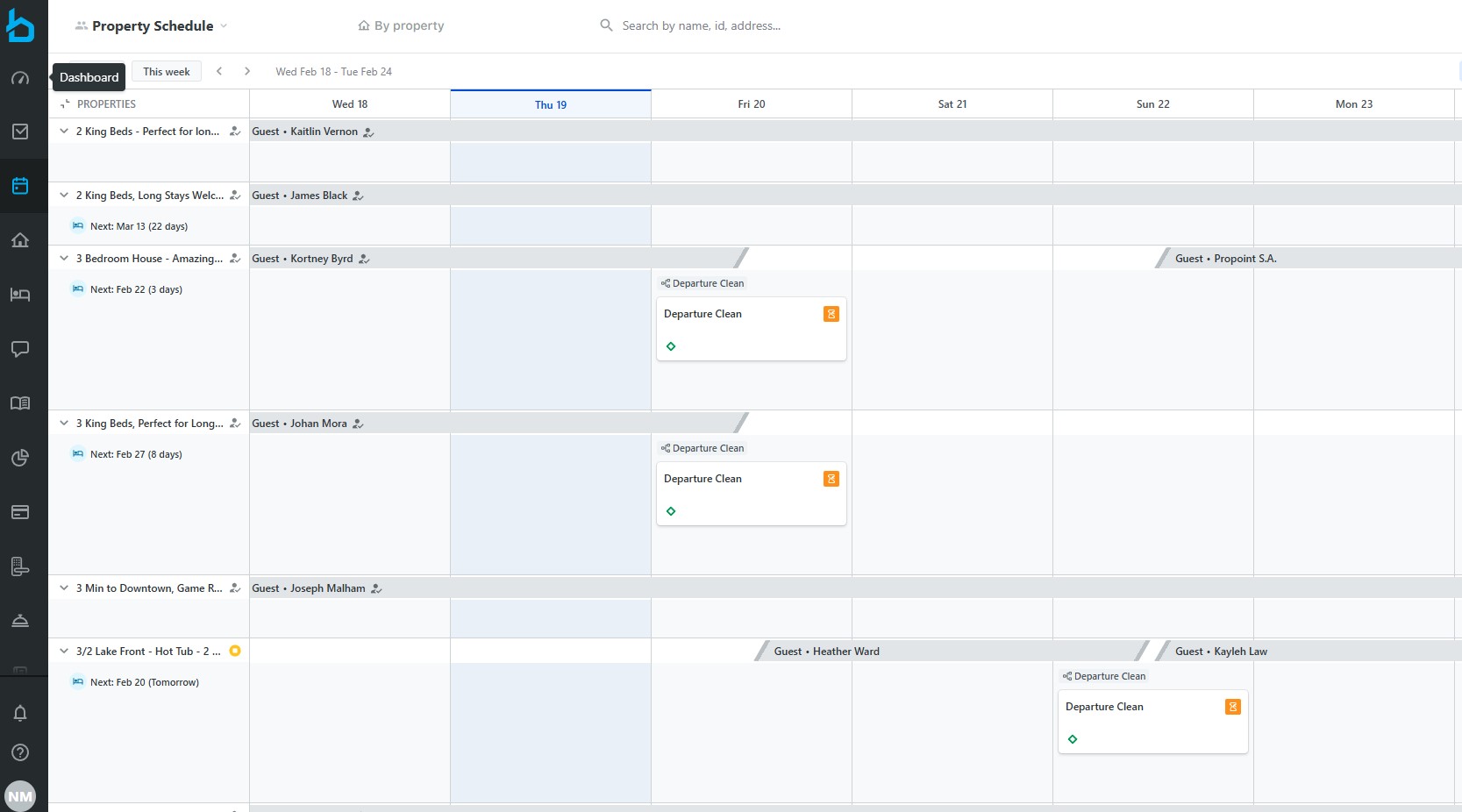Open the messages chat sidebar icon

click(20, 349)
